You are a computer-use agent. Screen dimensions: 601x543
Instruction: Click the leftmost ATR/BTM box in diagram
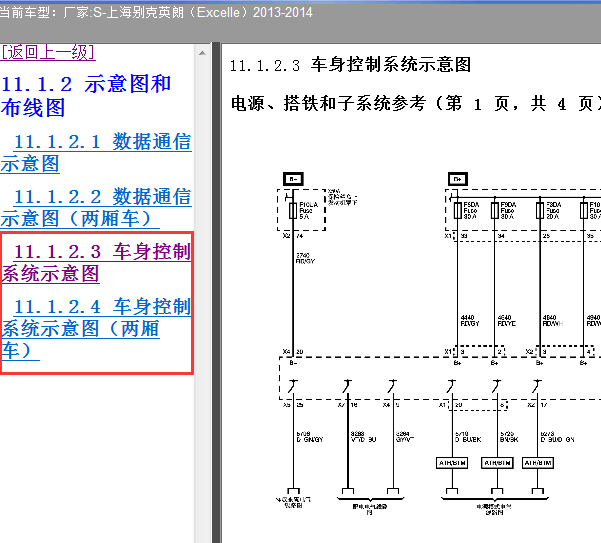(x=452, y=463)
